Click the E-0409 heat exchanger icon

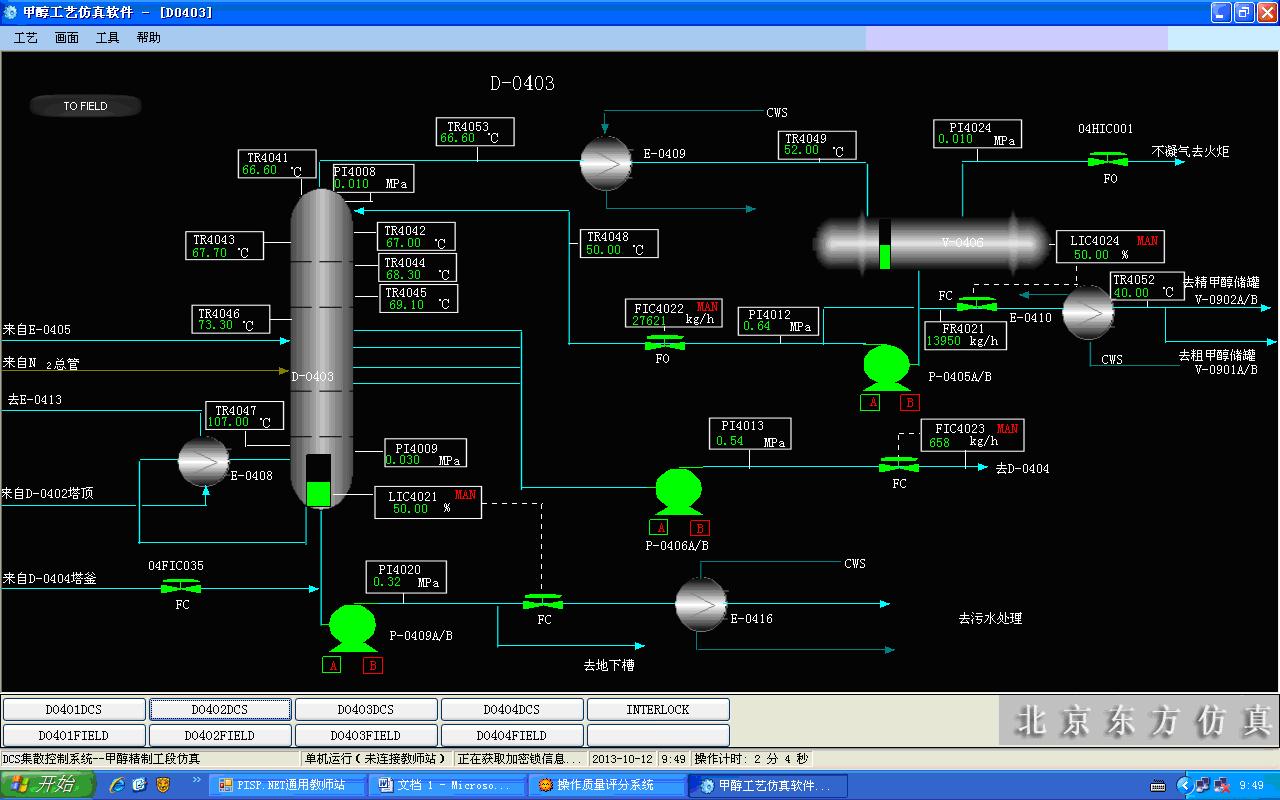pyautogui.click(x=606, y=162)
